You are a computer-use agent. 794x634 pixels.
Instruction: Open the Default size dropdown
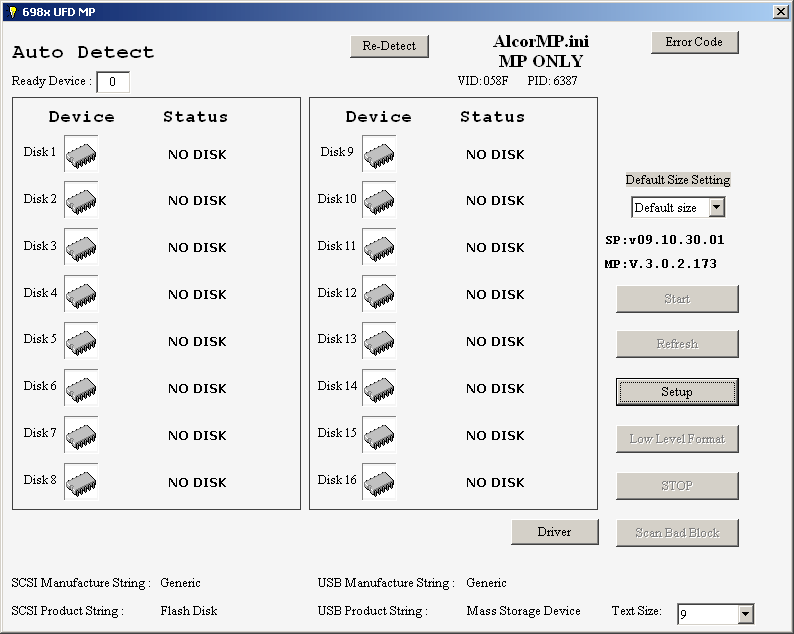point(716,208)
